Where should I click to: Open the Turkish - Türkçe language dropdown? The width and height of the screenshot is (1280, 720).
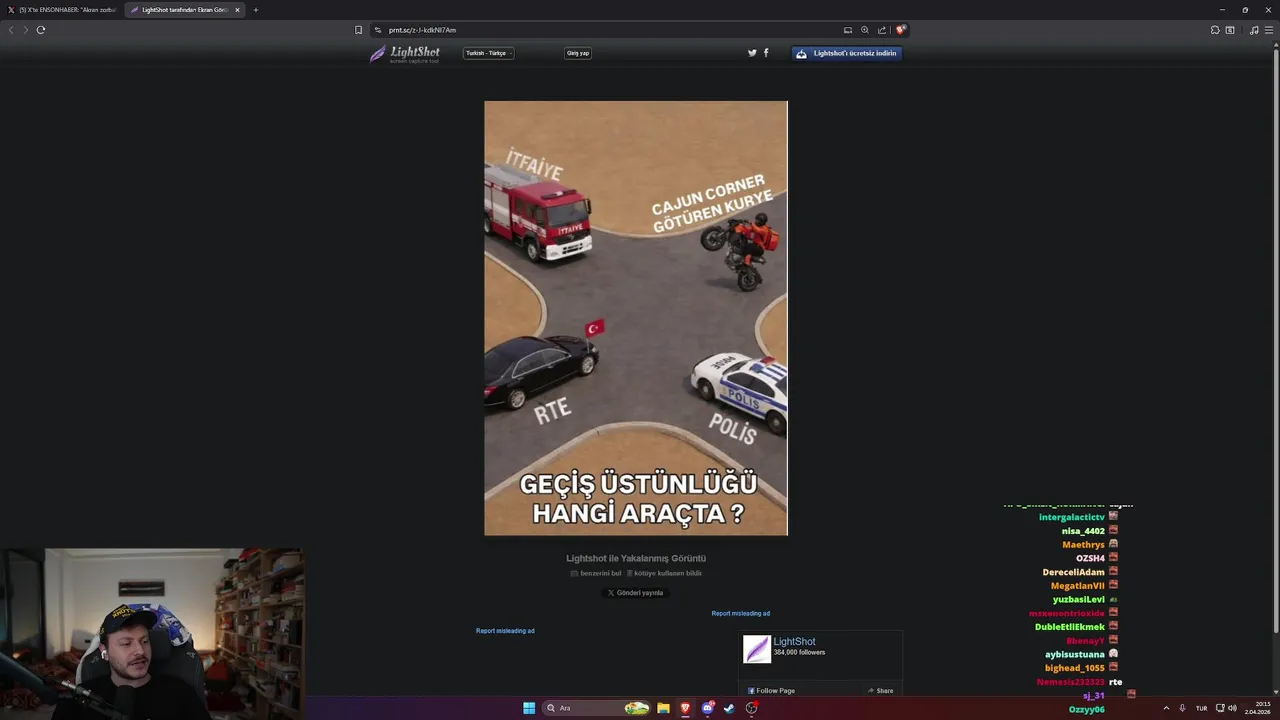click(488, 53)
